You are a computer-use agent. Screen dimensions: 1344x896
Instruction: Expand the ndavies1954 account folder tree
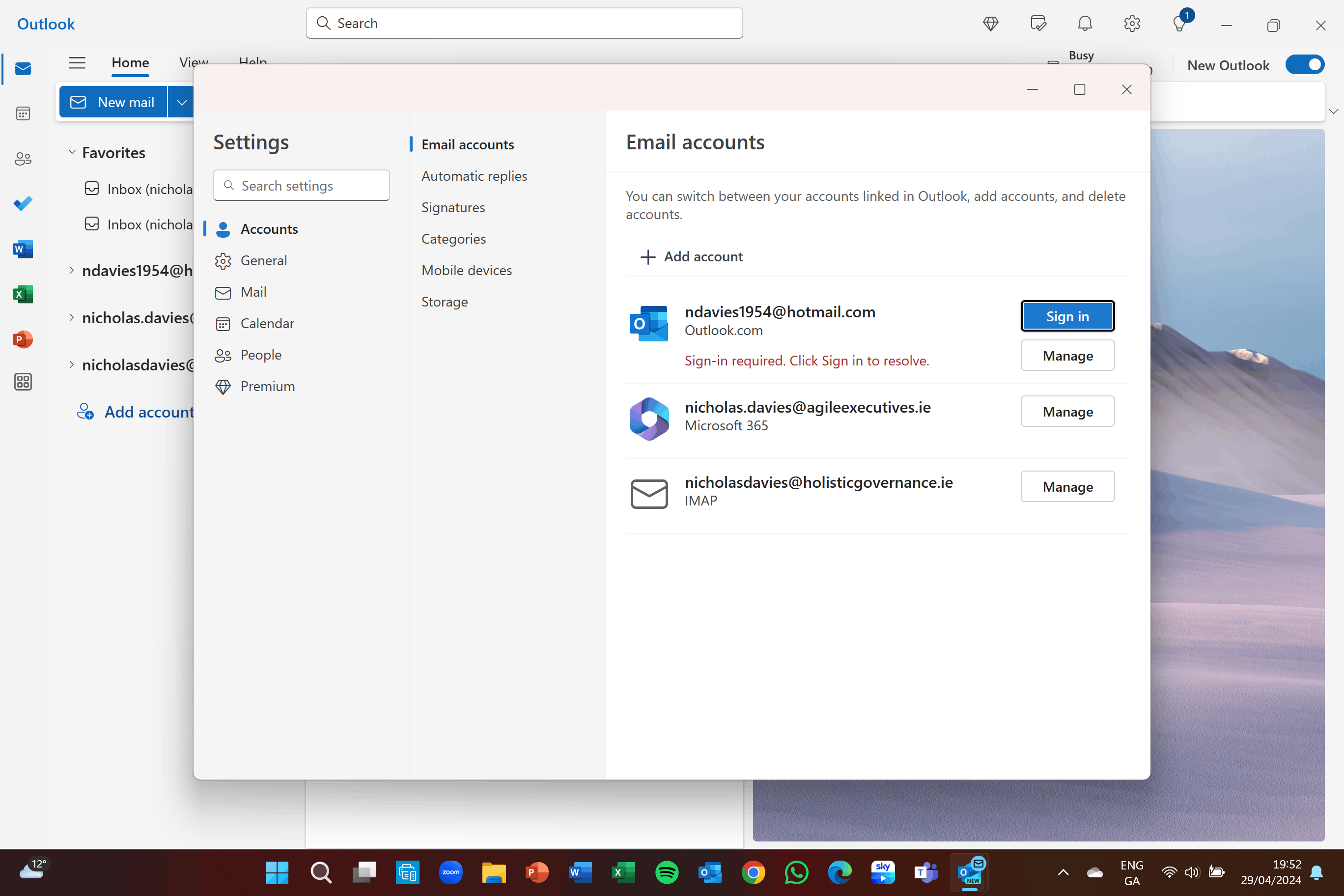(x=72, y=270)
